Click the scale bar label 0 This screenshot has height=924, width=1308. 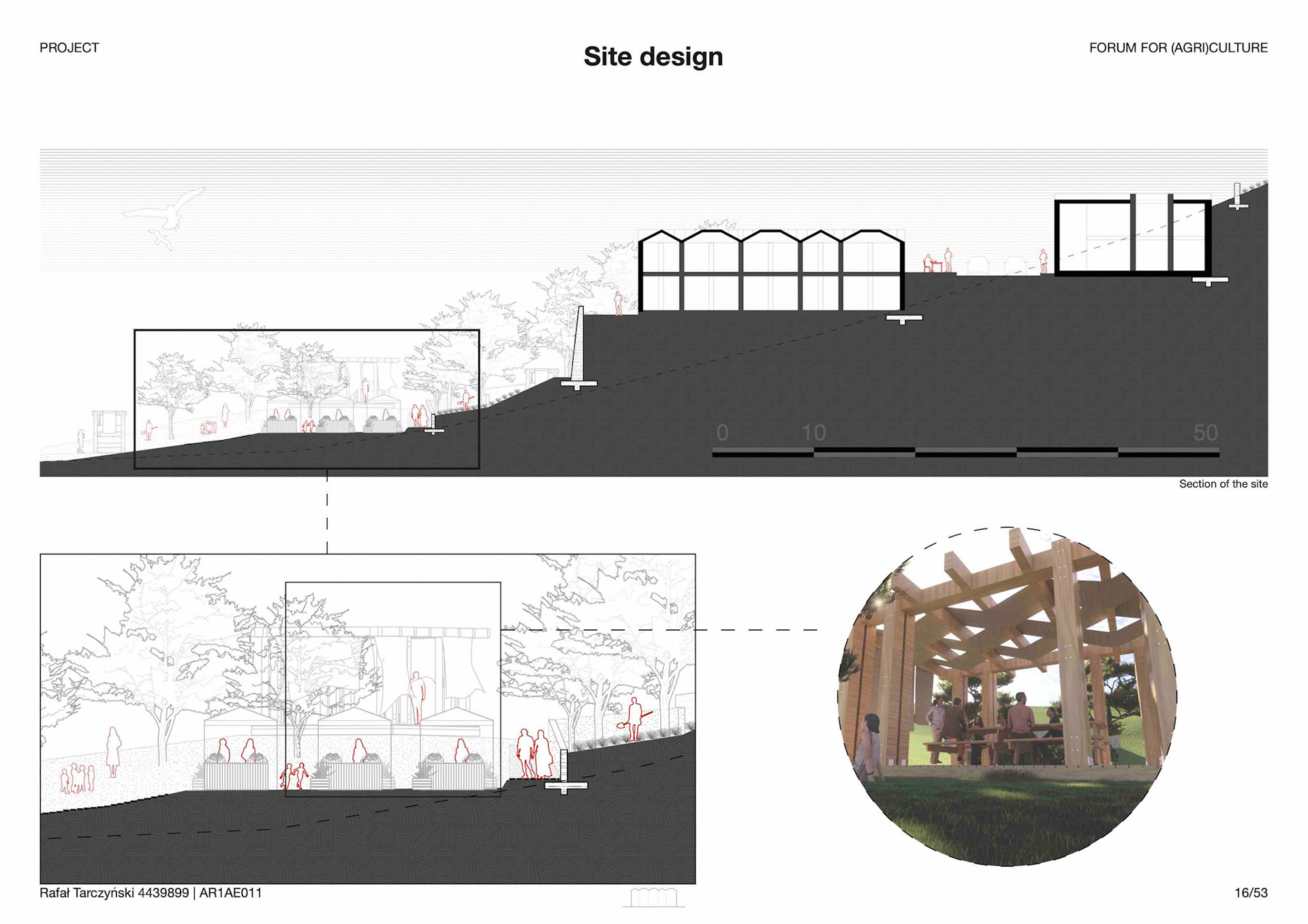[x=722, y=433]
